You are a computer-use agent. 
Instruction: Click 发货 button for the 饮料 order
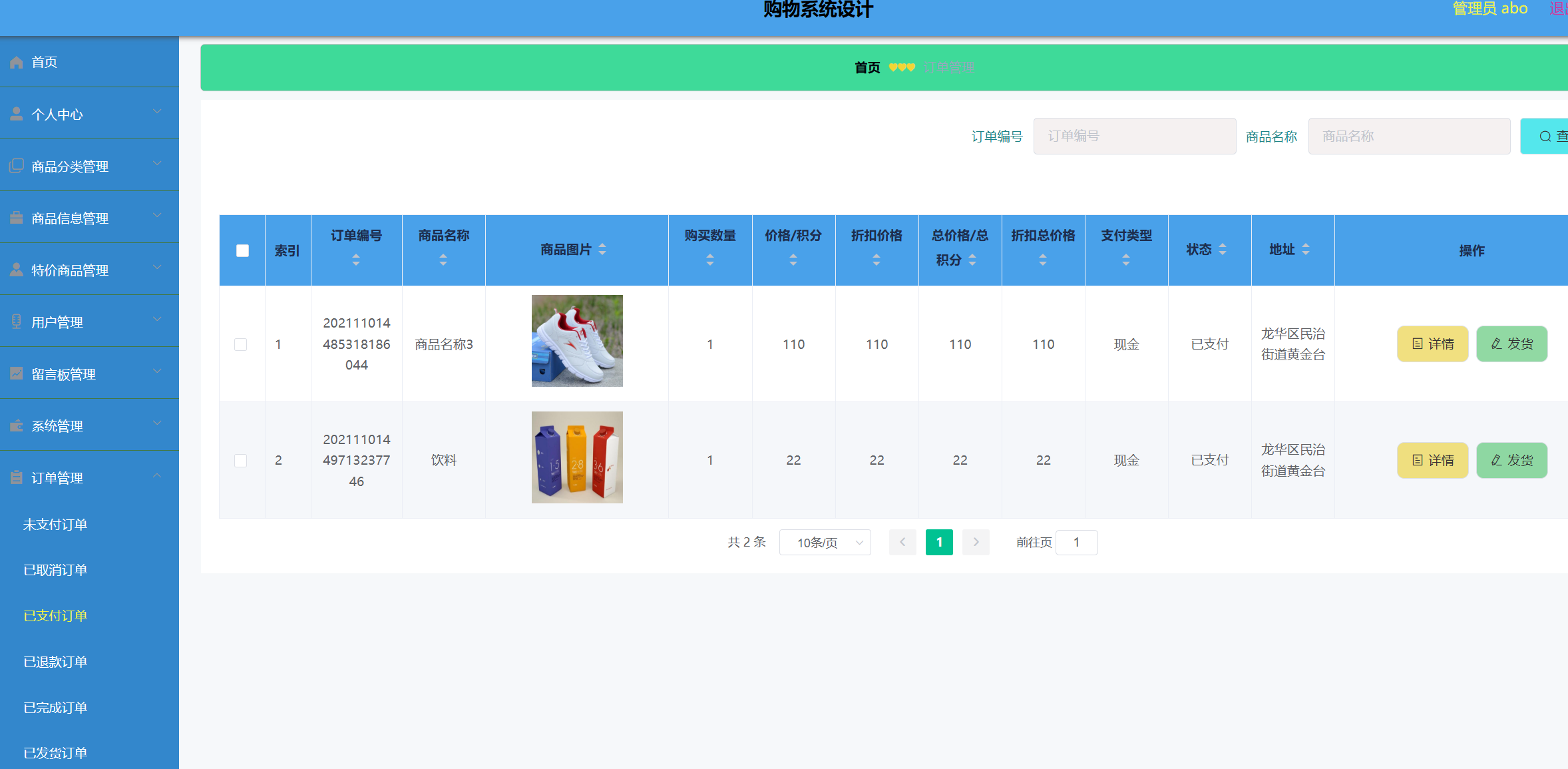coord(1511,460)
